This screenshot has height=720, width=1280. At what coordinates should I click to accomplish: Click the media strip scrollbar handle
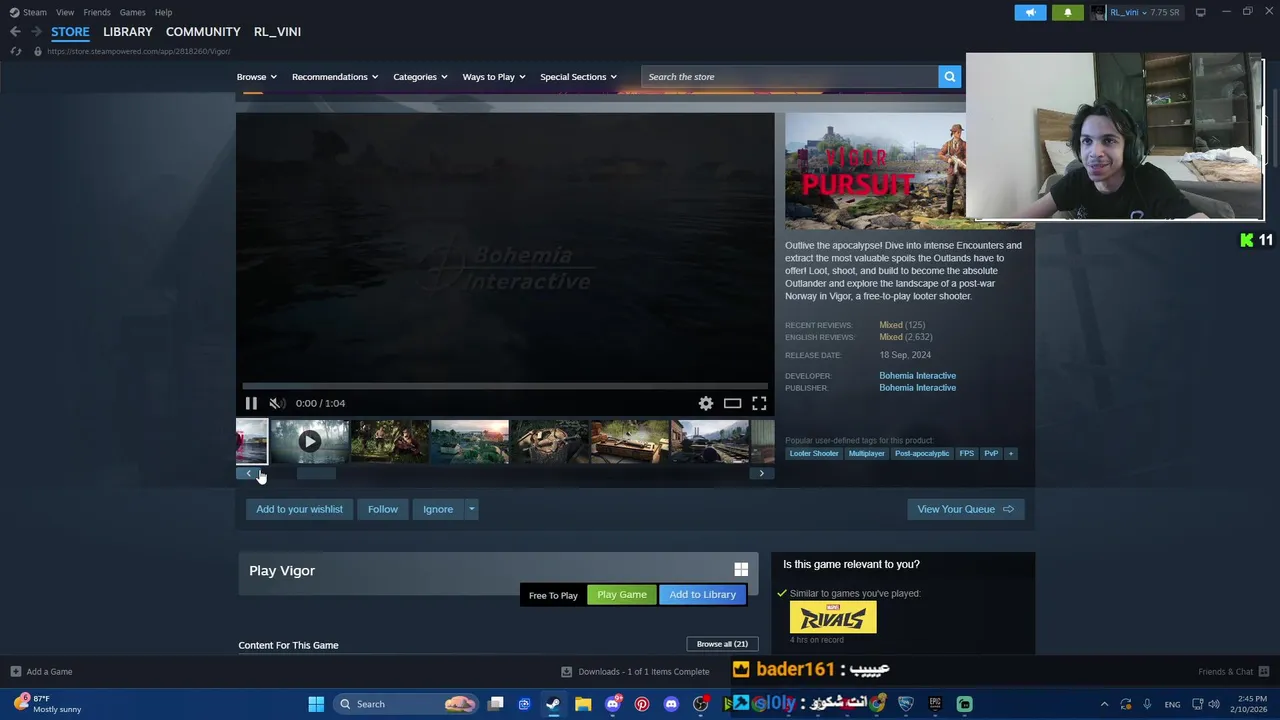point(316,474)
